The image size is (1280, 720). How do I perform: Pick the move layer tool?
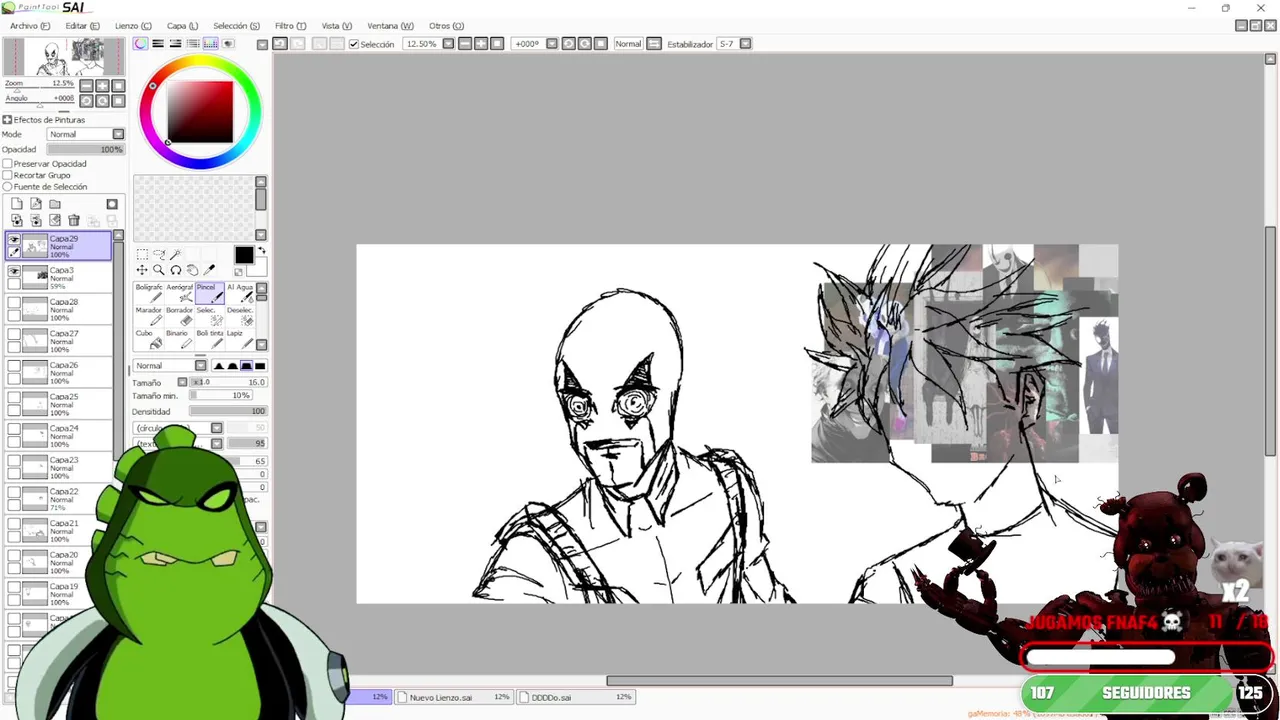142,270
